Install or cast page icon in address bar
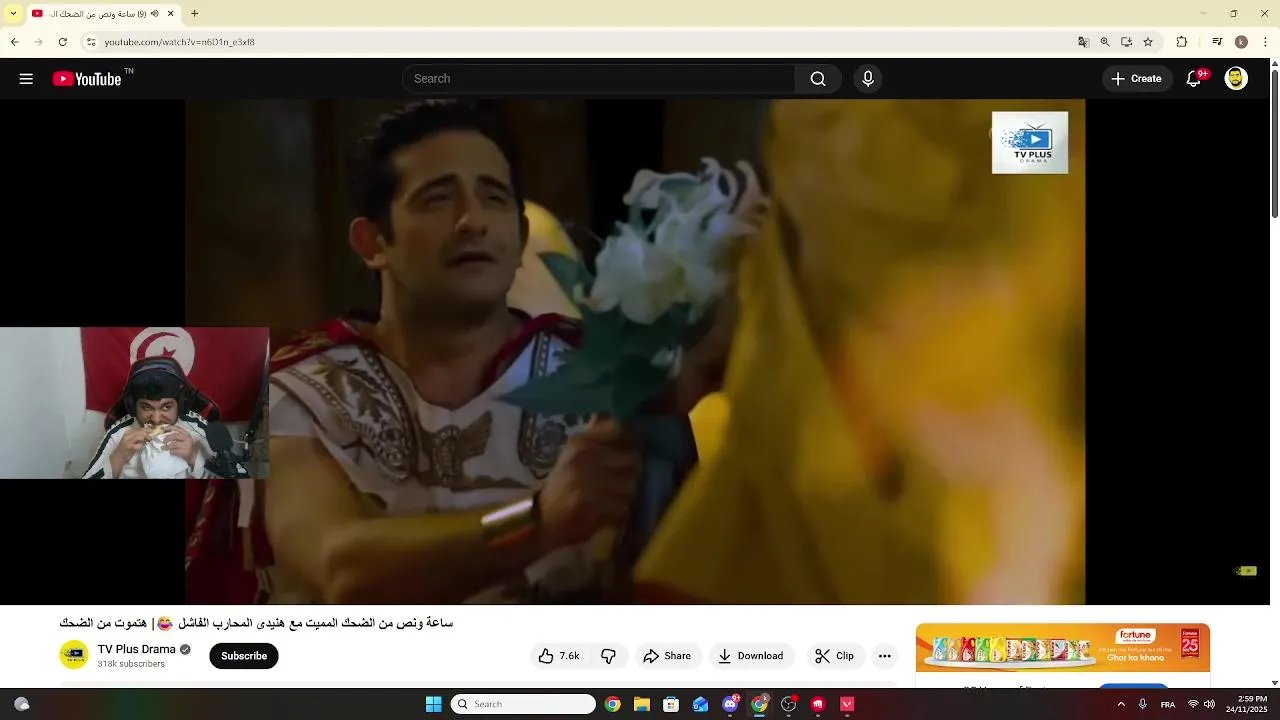 pos(1126,42)
